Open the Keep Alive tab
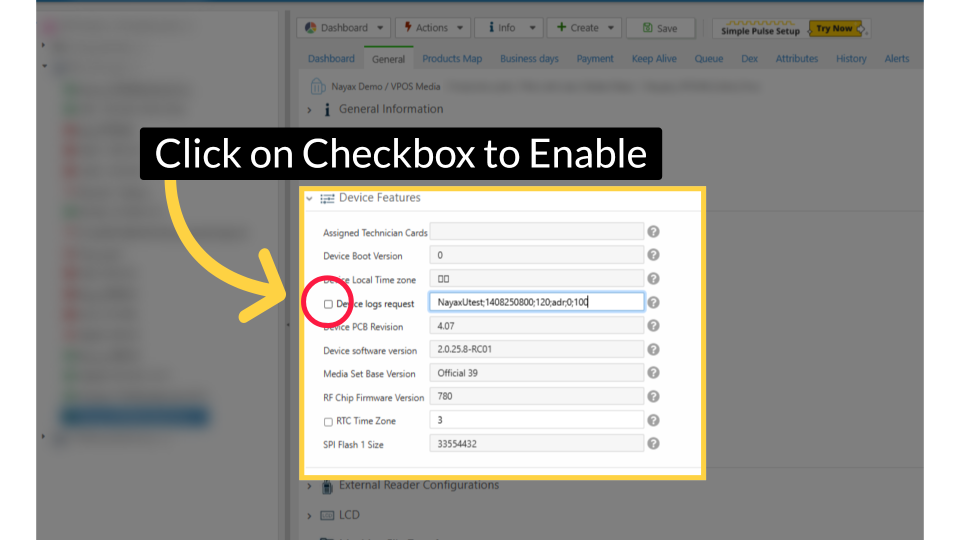Image resolution: width=960 pixels, height=540 pixels. pyautogui.click(x=656, y=59)
